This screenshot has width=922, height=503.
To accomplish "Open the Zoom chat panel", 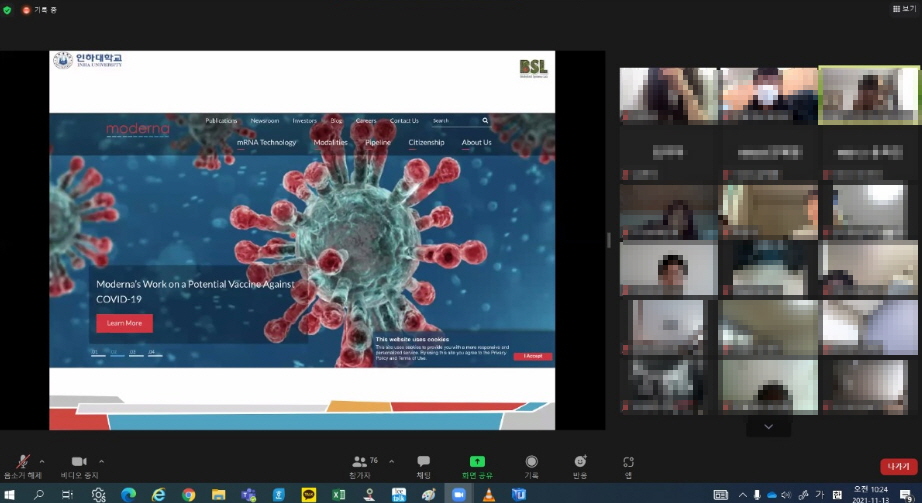I will click(423, 467).
